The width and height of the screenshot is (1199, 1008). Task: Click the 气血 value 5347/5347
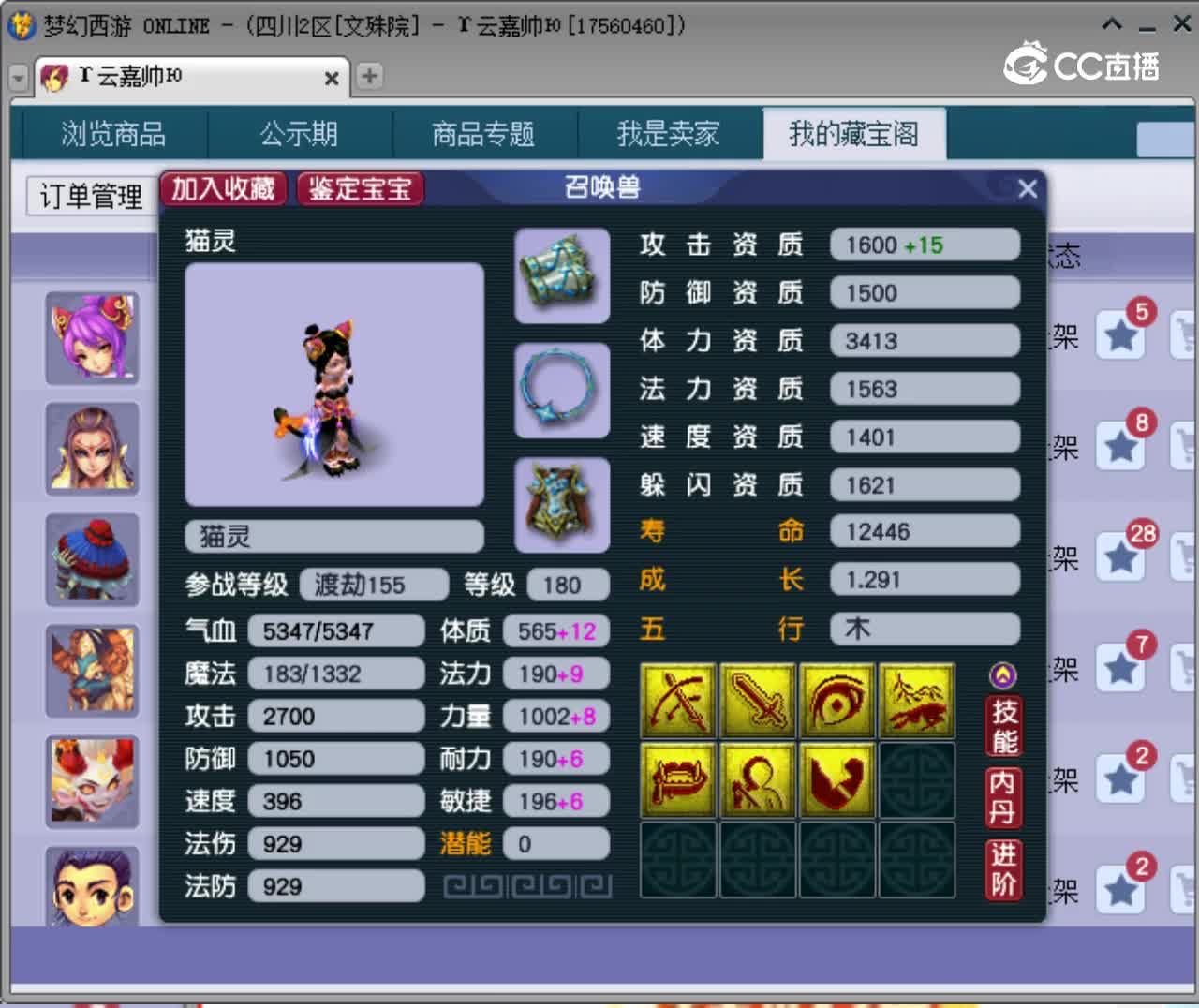335,631
